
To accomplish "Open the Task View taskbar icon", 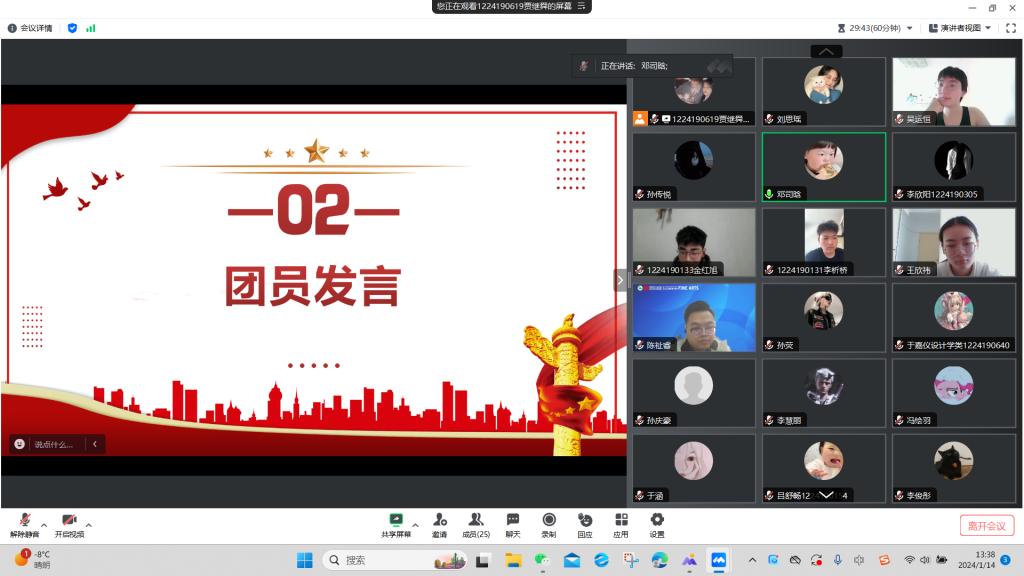I will click(483, 560).
